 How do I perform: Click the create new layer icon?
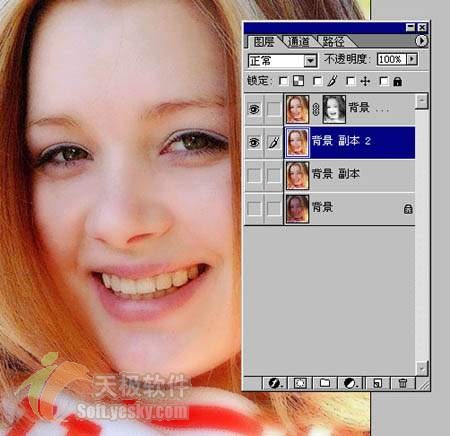point(378,383)
